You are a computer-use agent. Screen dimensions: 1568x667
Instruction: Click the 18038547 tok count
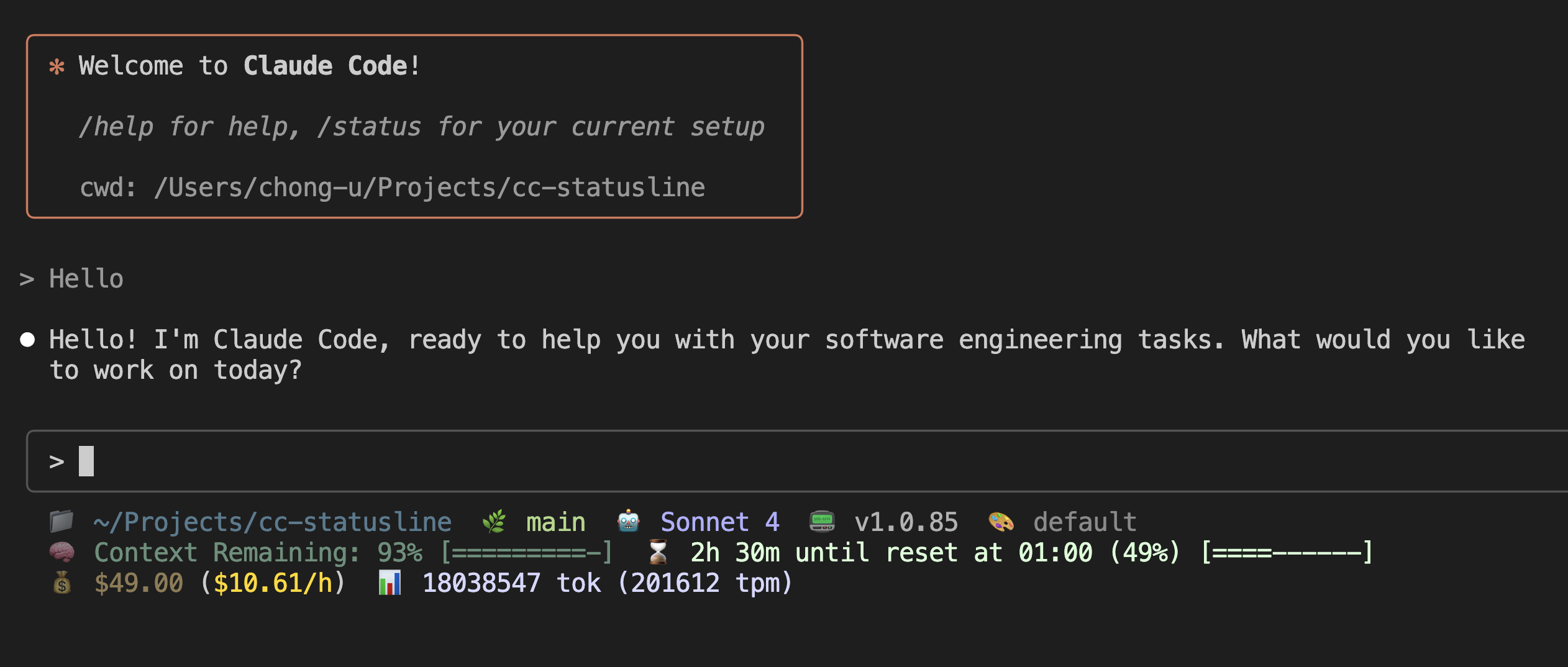point(511,583)
